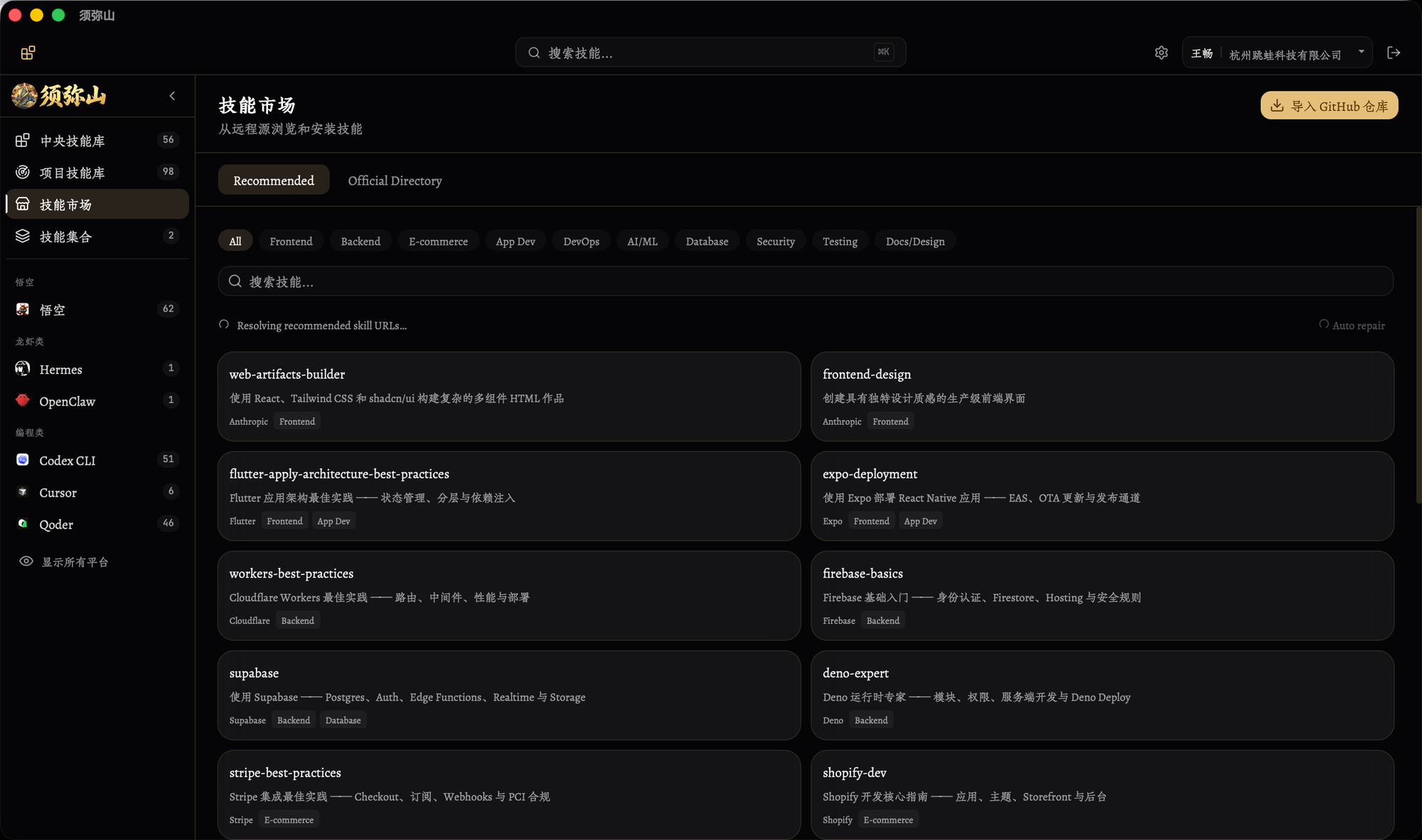Filter skills by App Dev category
This screenshot has width=1422, height=840.
[x=515, y=241]
